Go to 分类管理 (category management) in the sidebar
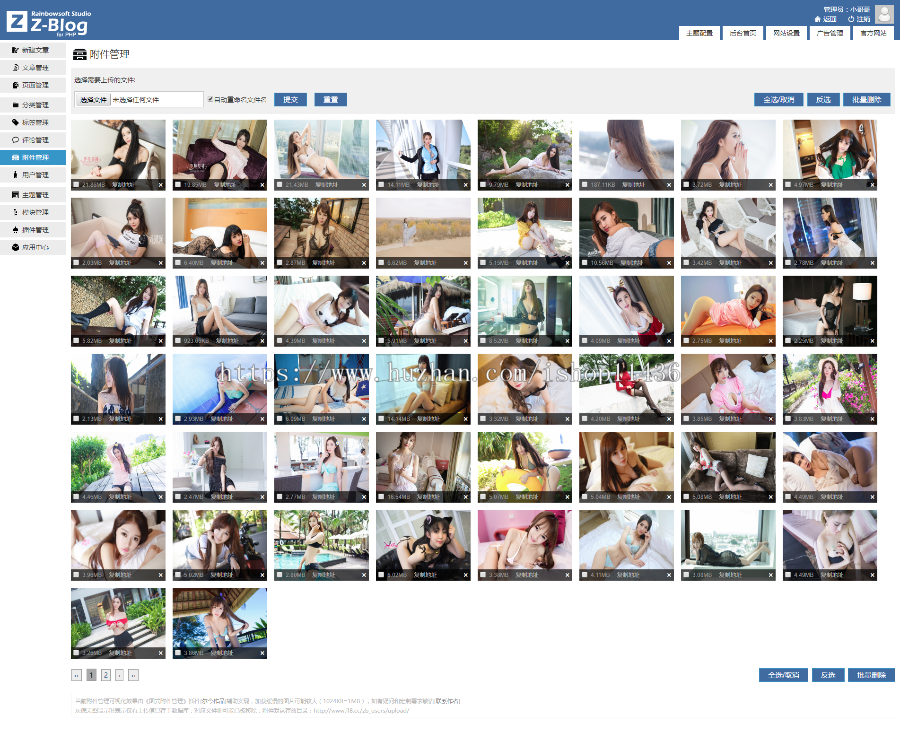 (x=34, y=104)
